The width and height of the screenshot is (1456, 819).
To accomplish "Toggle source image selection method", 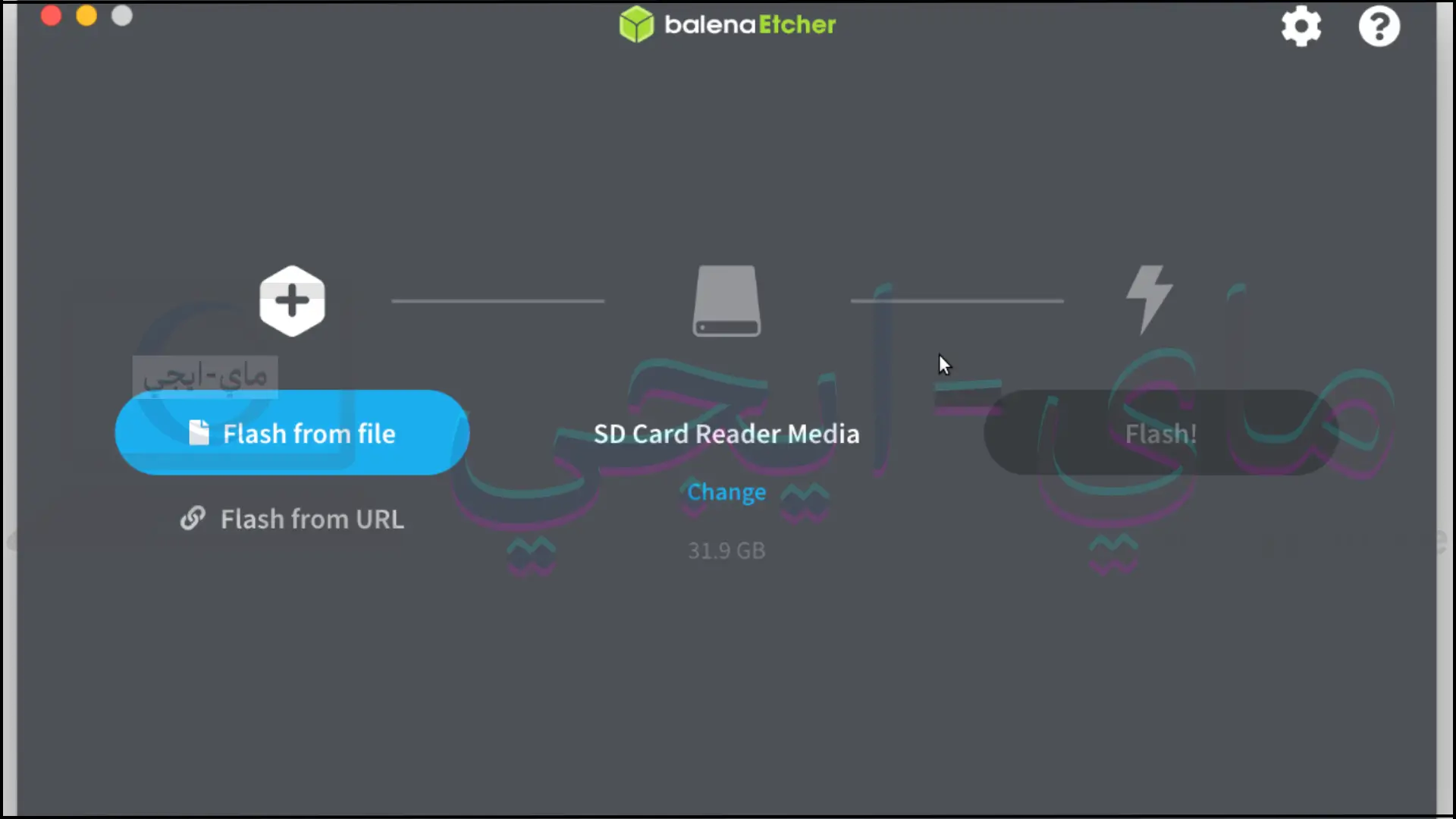I will [x=291, y=518].
